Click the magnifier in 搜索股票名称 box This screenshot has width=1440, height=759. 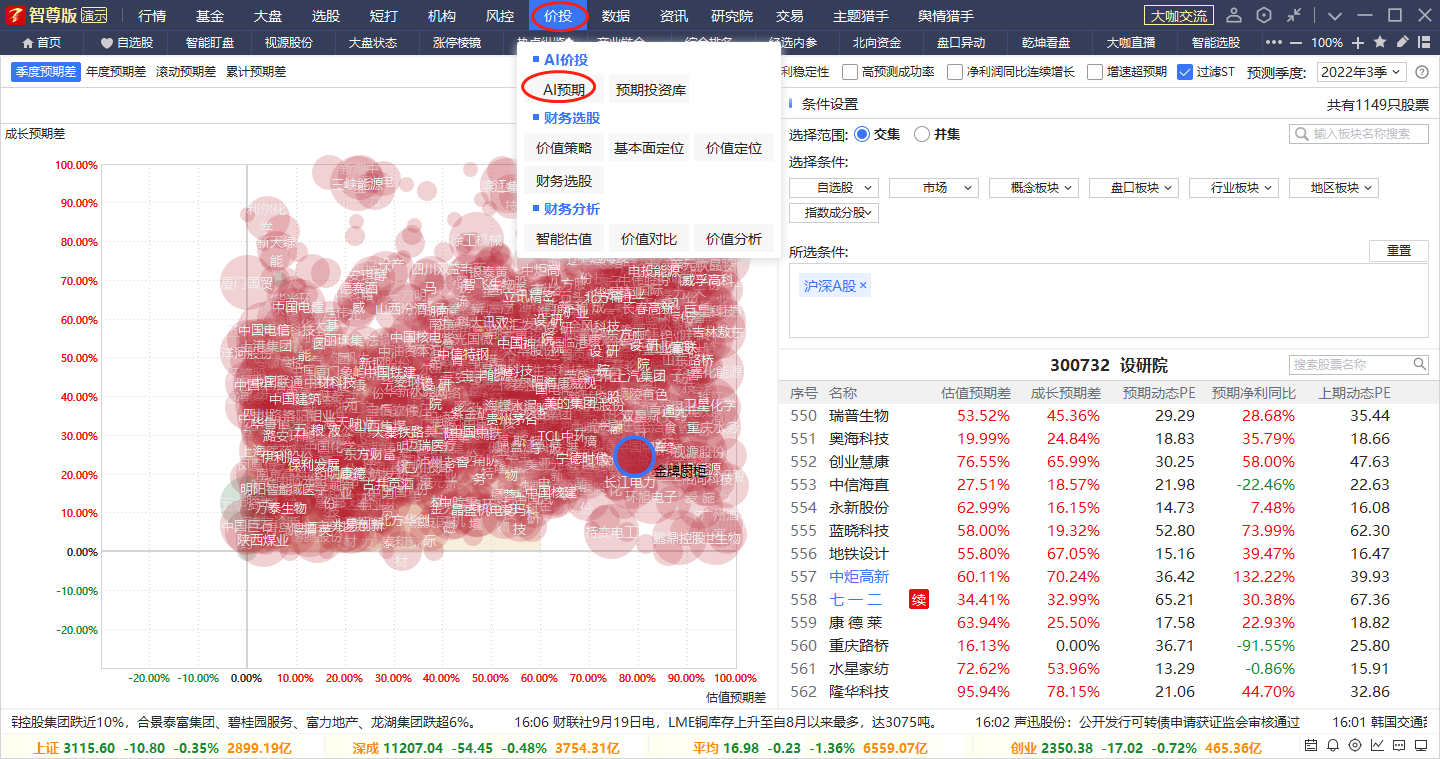[1420, 365]
